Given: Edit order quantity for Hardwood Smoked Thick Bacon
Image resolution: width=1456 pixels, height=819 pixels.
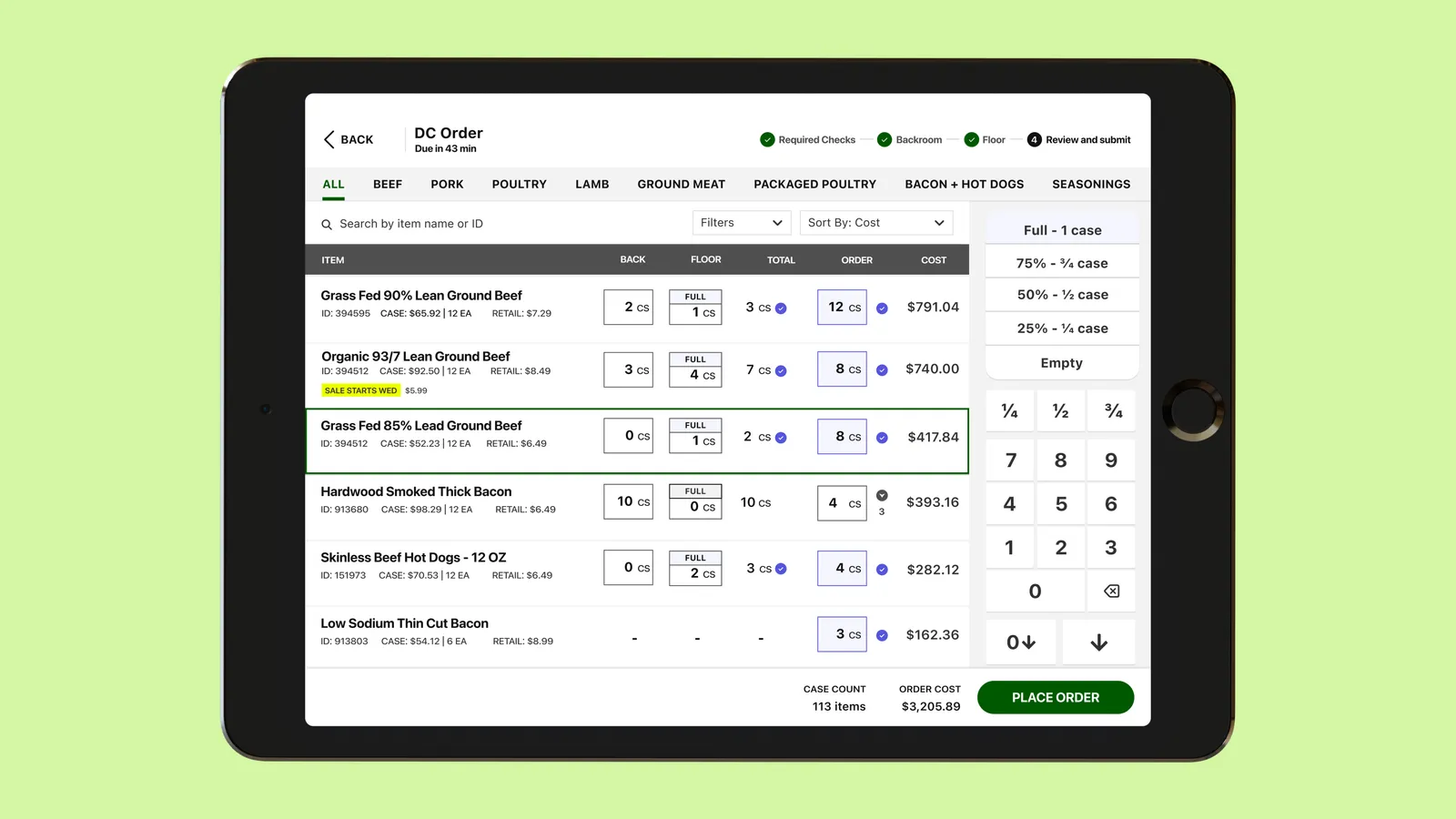Looking at the screenshot, I should [842, 502].
